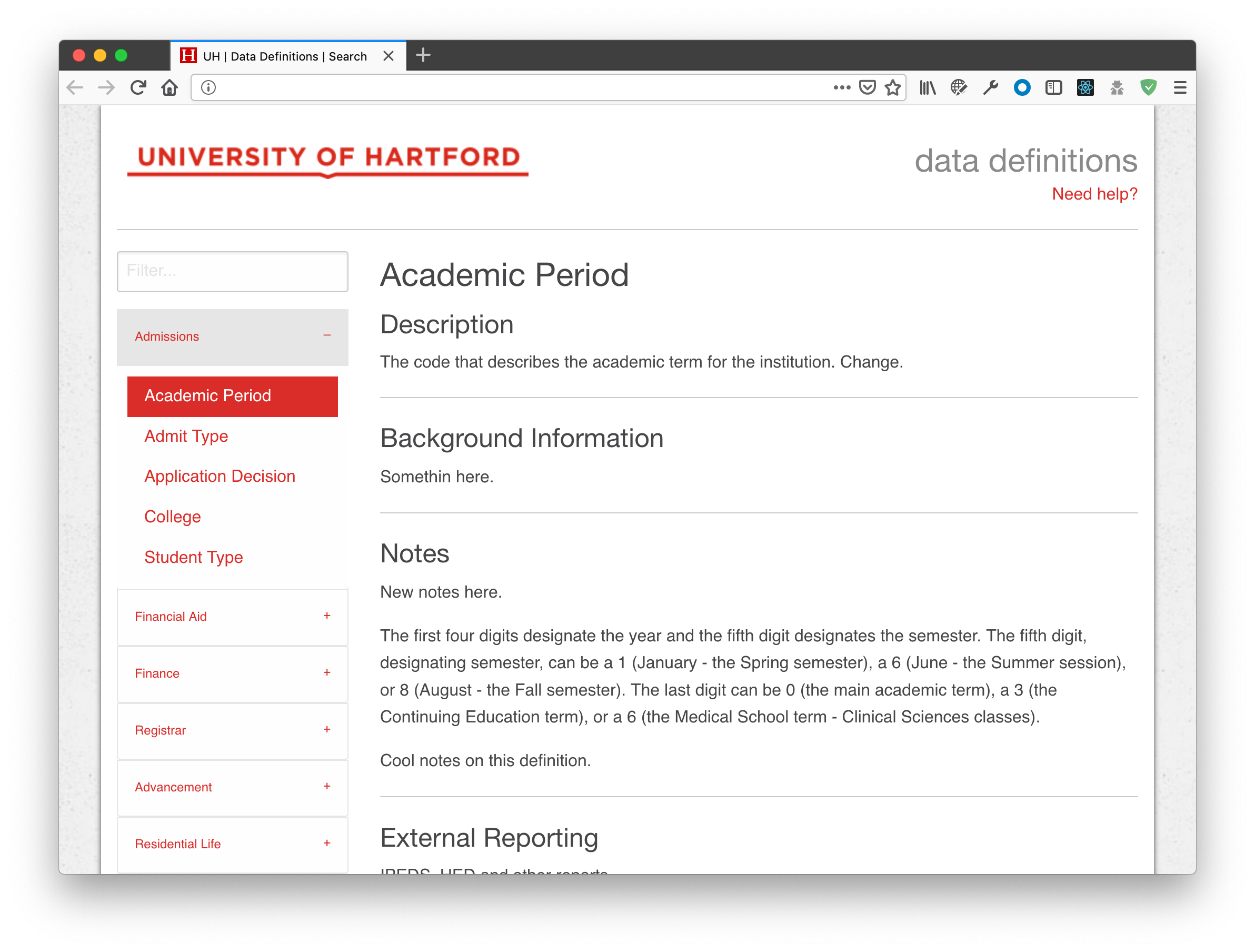Reload the current page
This screenshot has width=1255, height=952.
click(x=138, y=88)
